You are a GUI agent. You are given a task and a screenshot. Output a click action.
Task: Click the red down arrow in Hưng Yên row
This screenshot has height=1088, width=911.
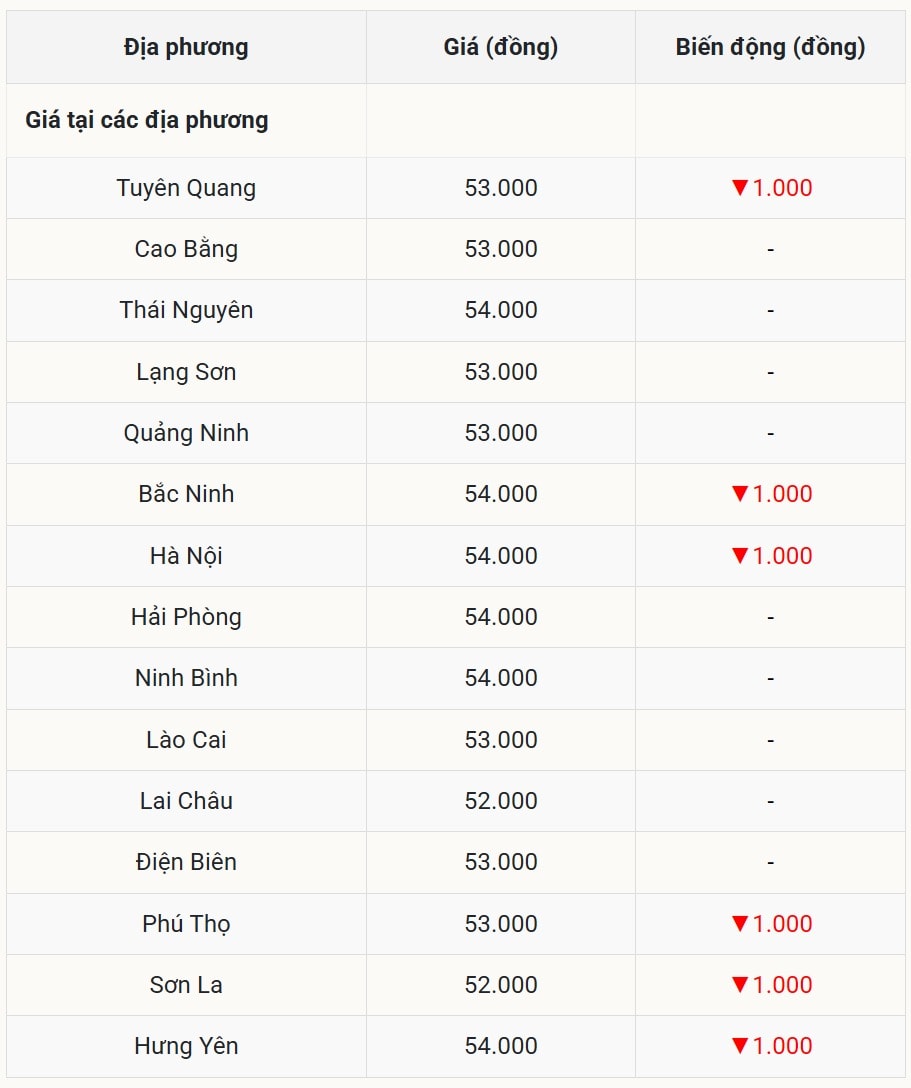click(740, 1046)
